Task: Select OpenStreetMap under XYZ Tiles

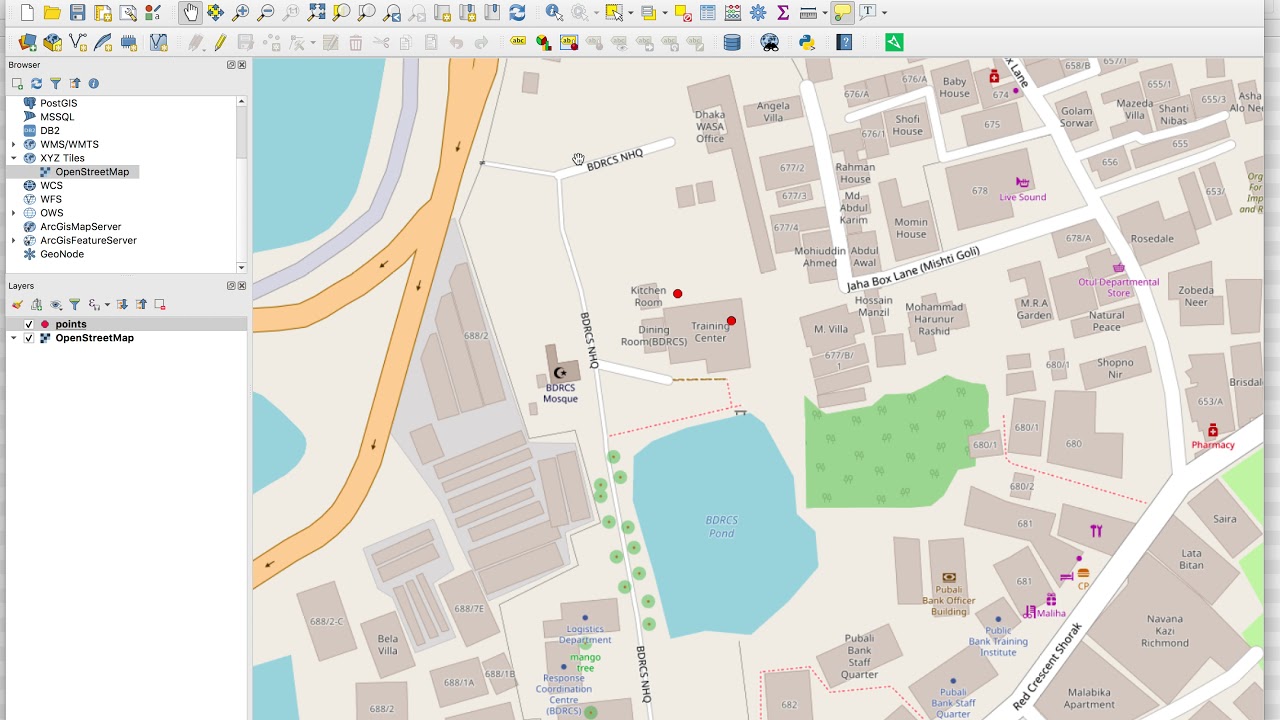Action: click(92, 172)
